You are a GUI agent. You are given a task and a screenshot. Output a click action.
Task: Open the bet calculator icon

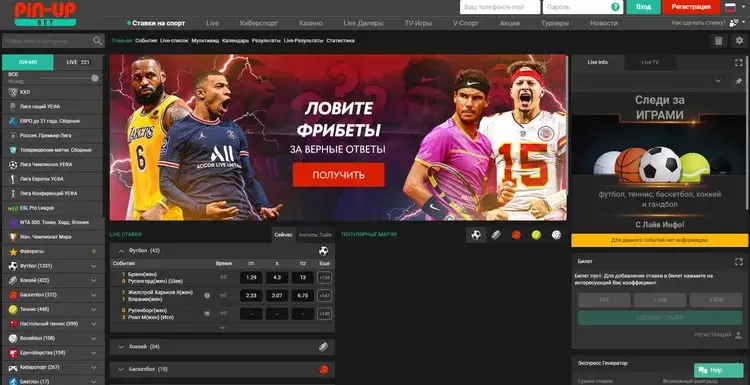pos(718,41)
